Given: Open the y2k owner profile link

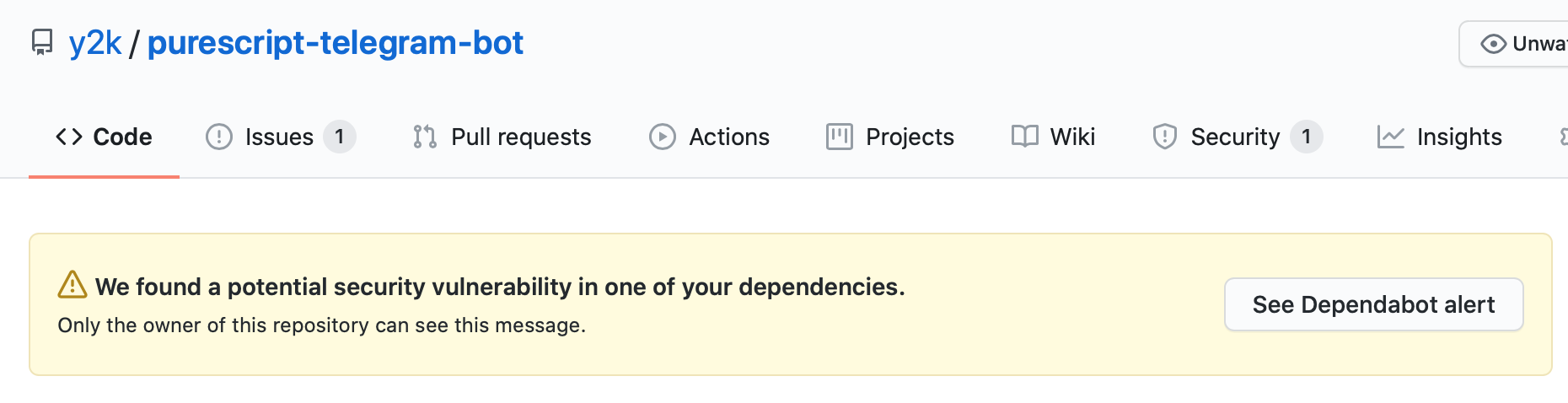Looking at the screenshot, I should (x=95, y=43).
